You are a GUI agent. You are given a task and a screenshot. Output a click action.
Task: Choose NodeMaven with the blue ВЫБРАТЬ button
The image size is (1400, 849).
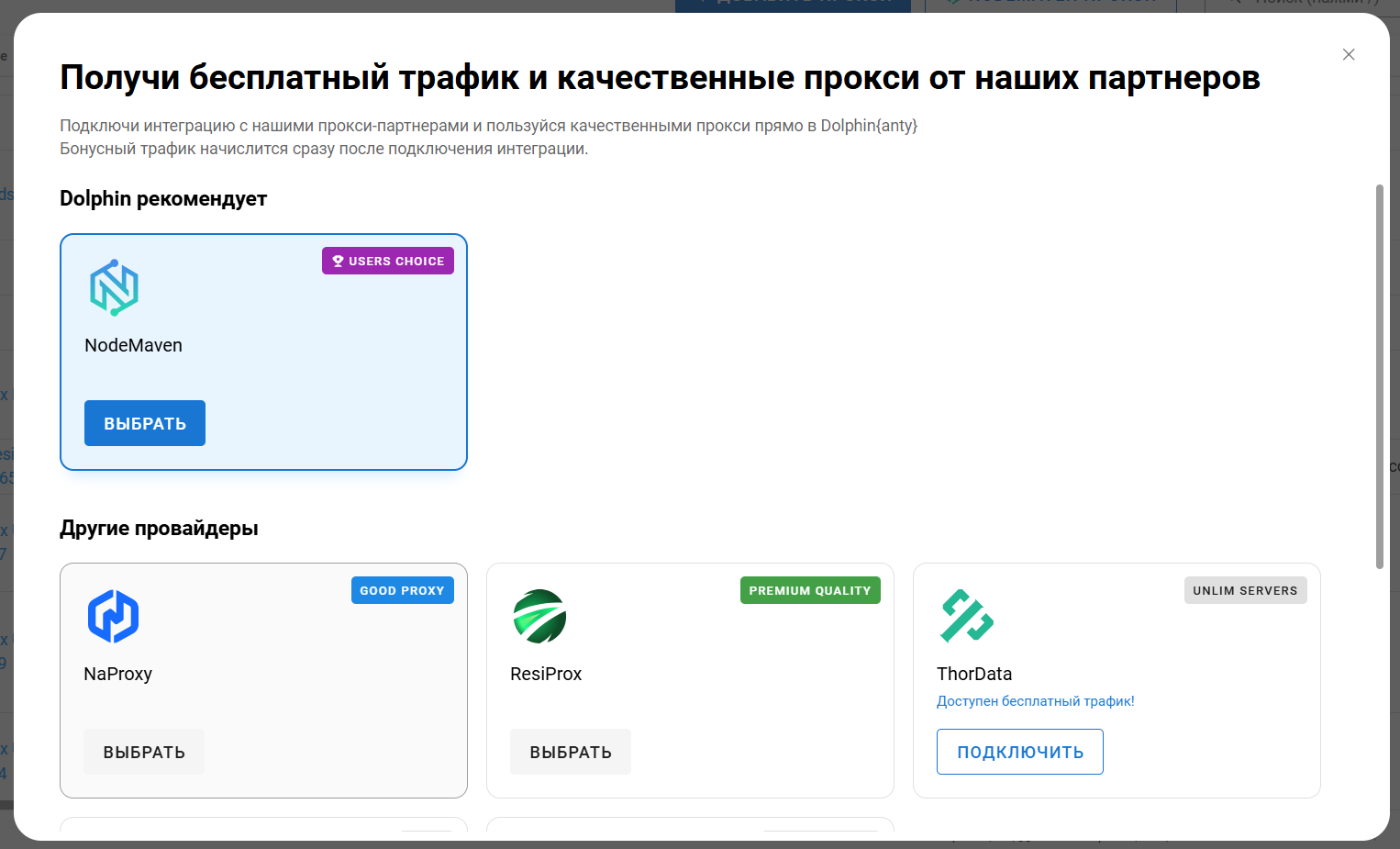[x=145, y=423]
